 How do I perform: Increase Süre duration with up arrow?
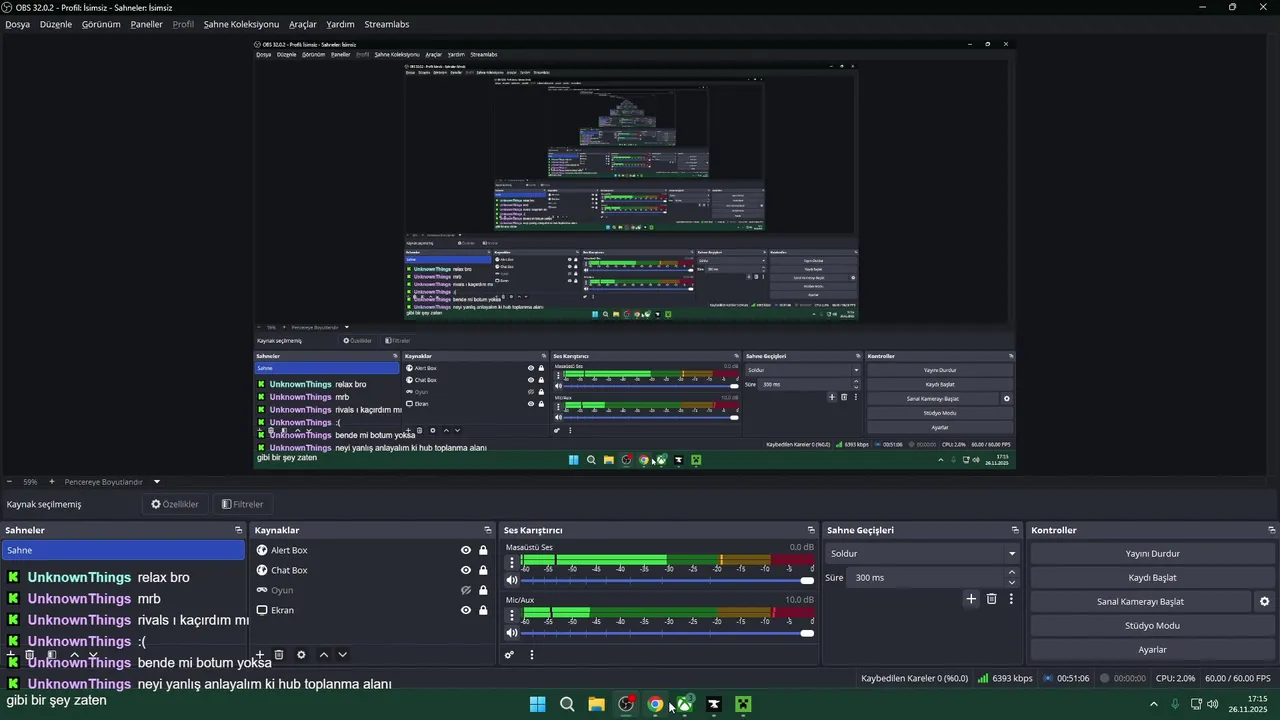[x=1012, y=572]
